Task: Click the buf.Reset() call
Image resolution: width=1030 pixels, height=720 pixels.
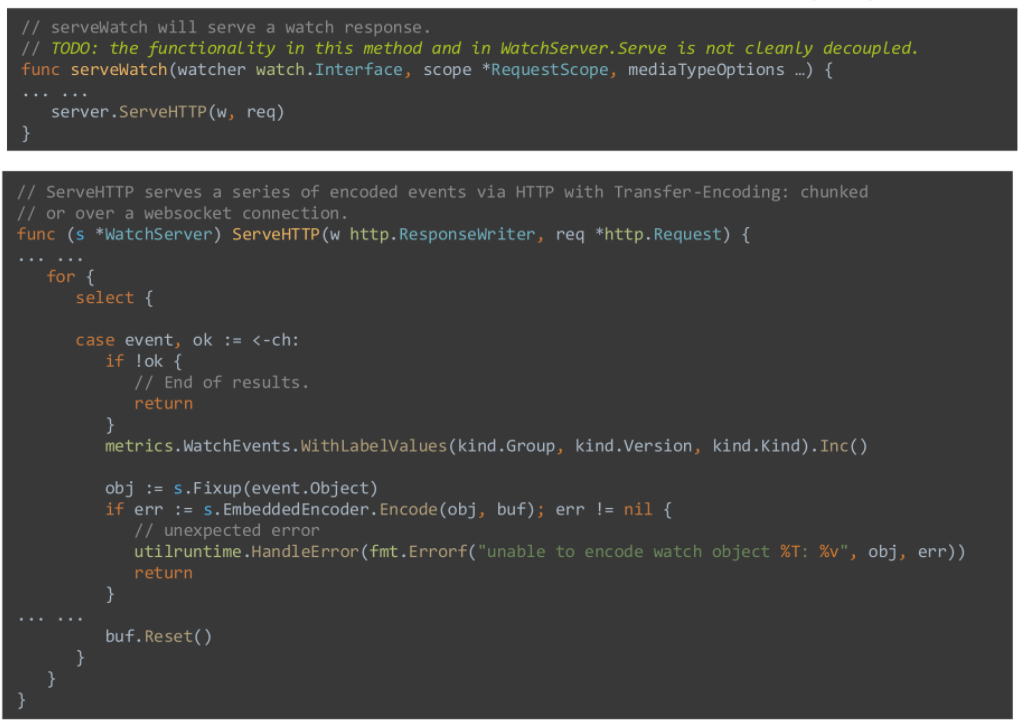Action: click(159, 636)
